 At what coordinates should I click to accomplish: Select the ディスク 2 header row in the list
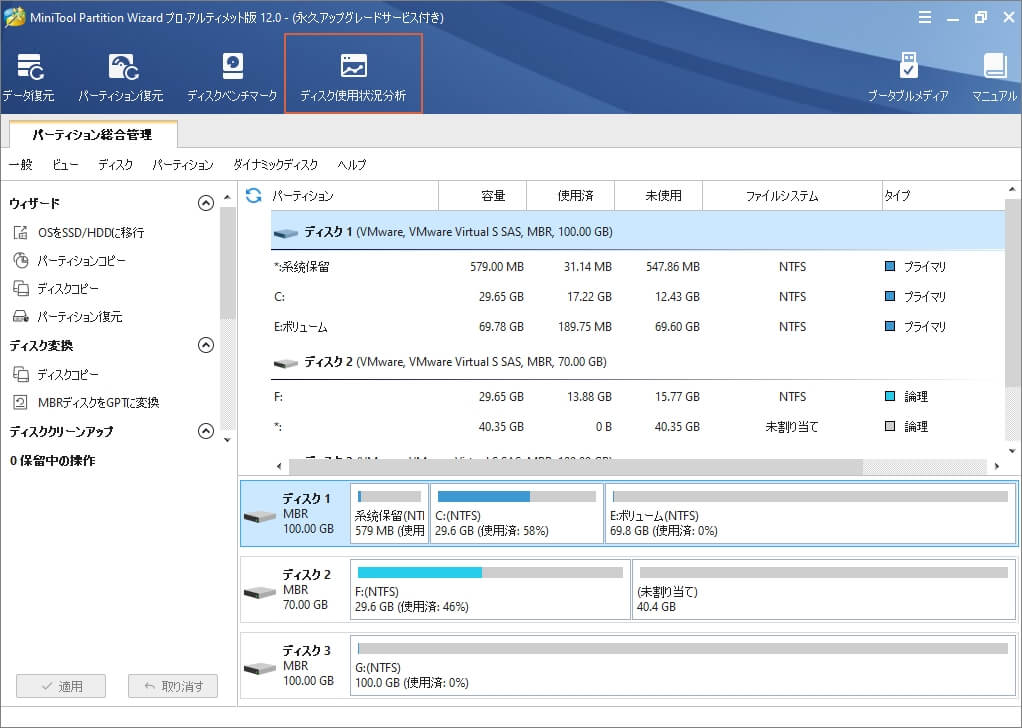point(637,362)
